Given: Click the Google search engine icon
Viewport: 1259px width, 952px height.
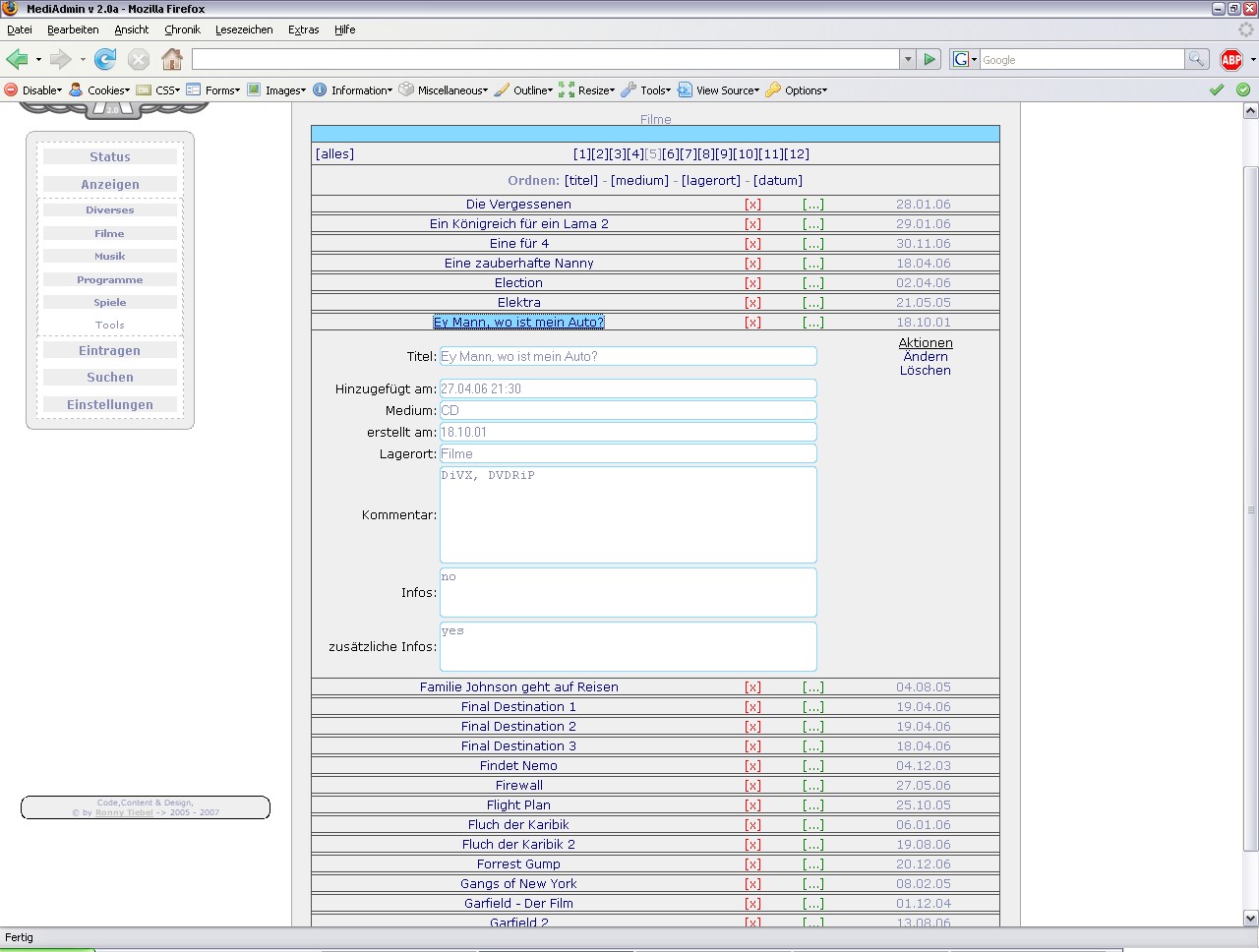Looking at the screenshot, I should (960, 59).
